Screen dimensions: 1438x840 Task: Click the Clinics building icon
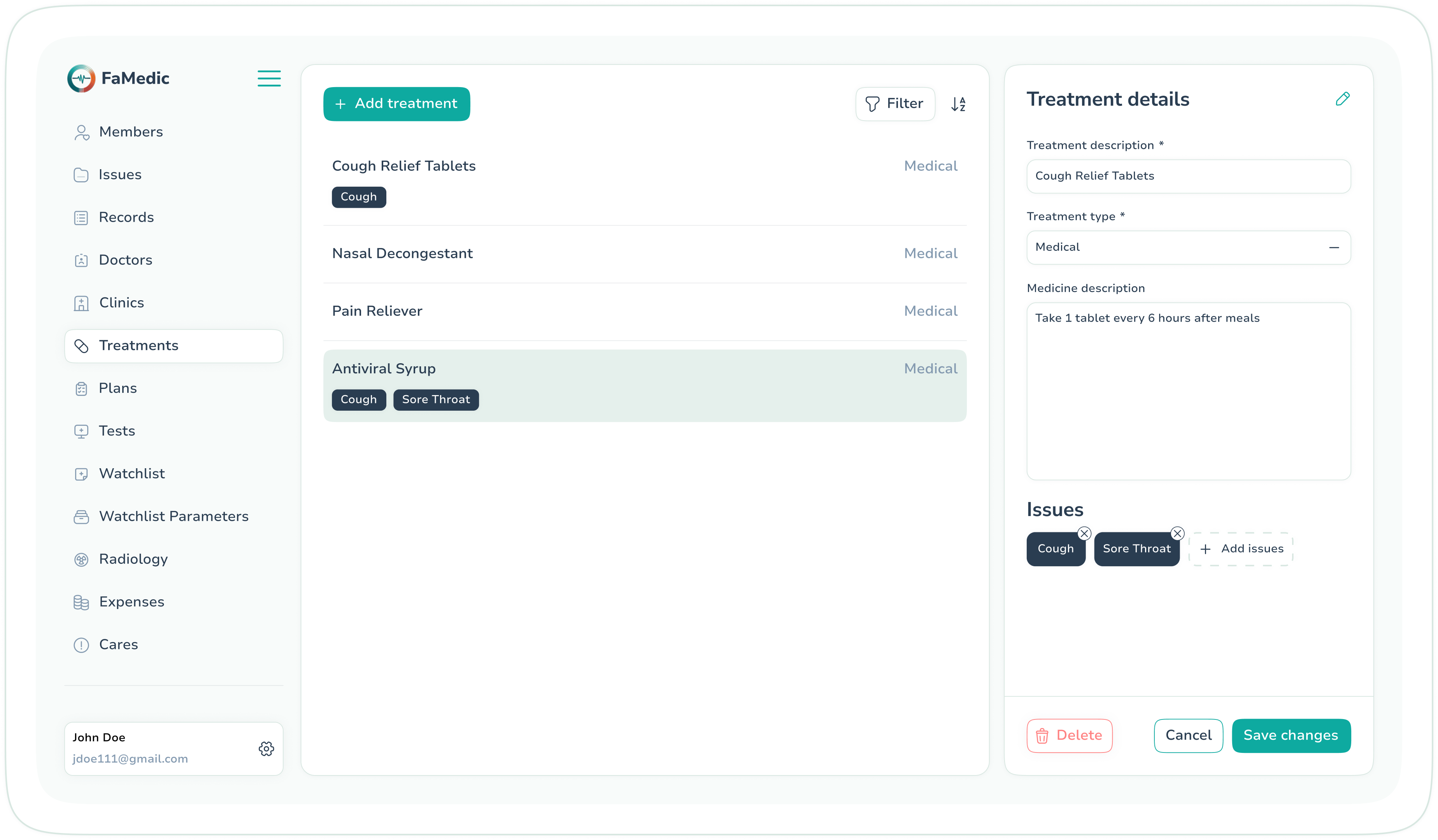pyautogui.click(x=81, y=303)
